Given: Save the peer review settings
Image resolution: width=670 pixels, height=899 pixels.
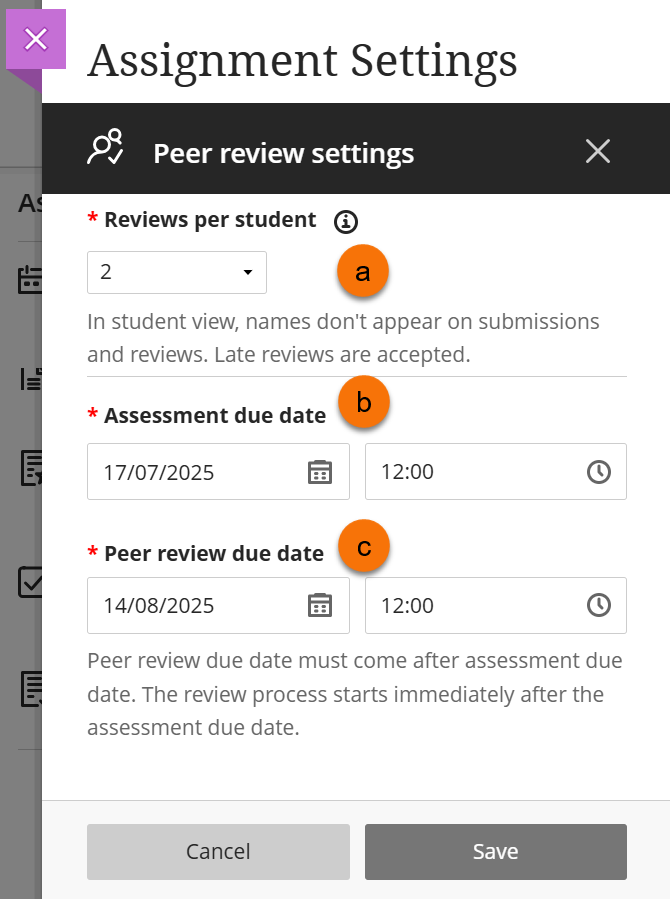Looking at the screenshot, I should (x=495, y=852).
